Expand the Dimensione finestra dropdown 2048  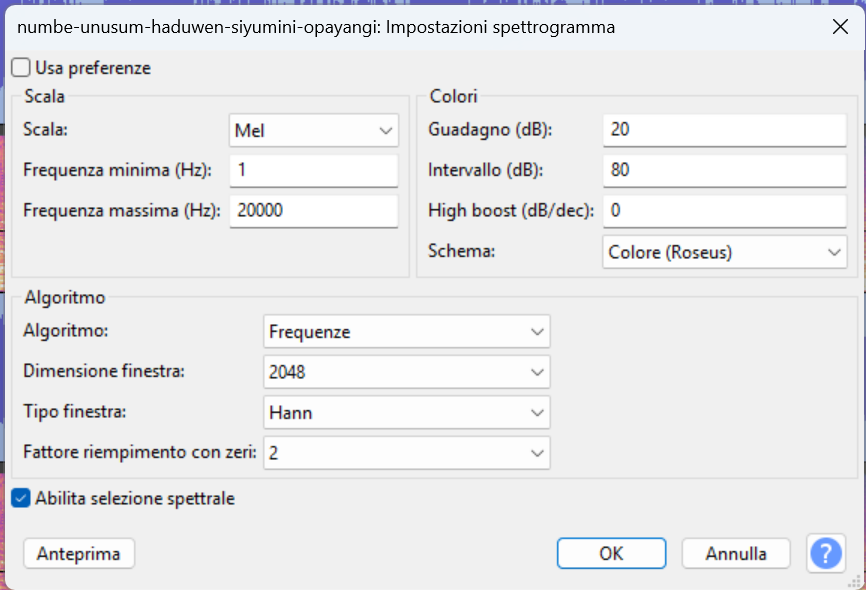click(406, 372)
